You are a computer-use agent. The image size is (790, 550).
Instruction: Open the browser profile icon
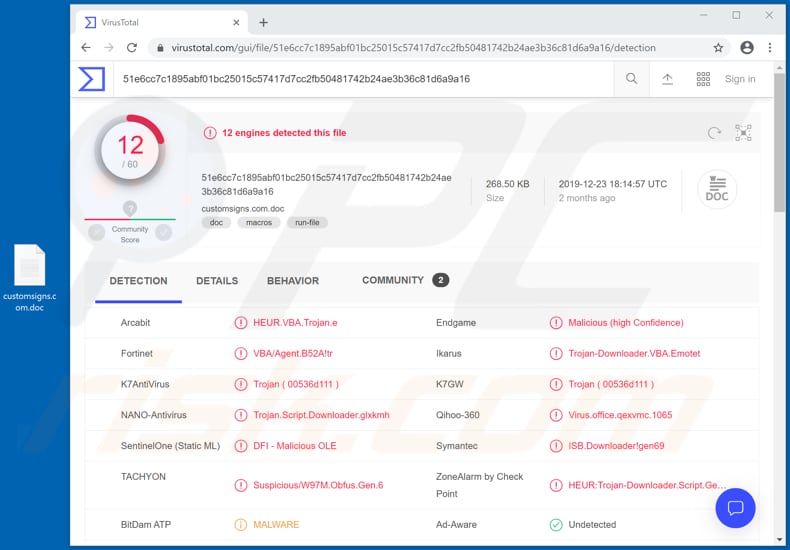[x=747, y=47]
